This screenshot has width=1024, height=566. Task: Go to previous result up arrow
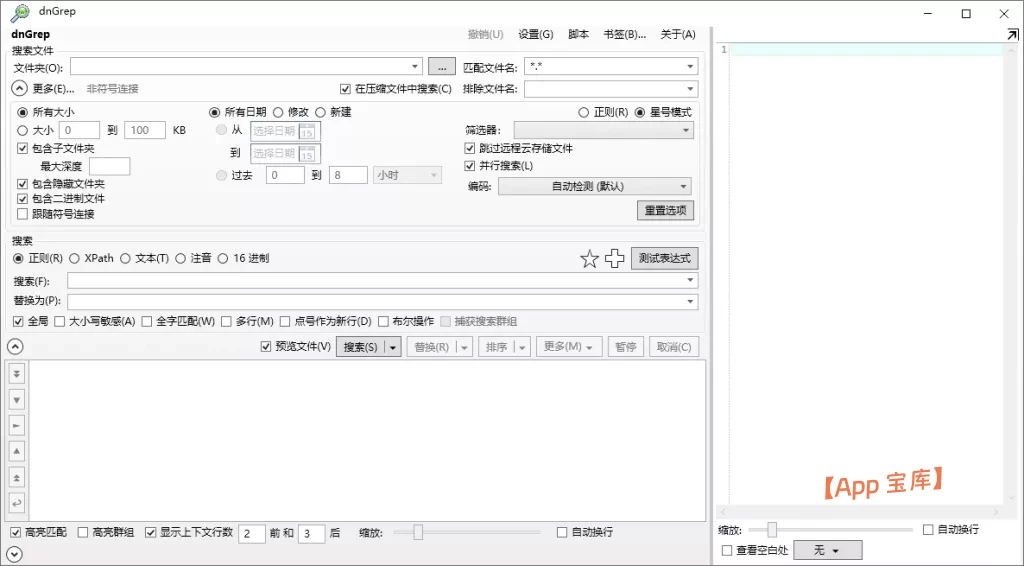[17, 451]
